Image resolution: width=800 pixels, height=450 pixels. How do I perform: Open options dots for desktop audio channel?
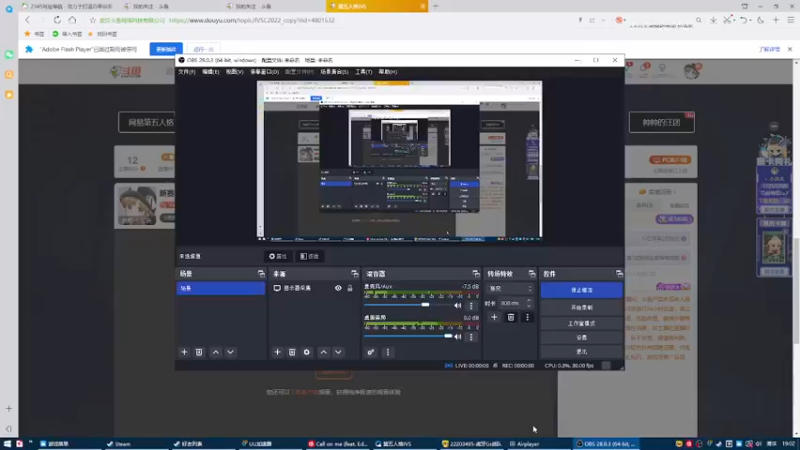[x=471, y=337]
